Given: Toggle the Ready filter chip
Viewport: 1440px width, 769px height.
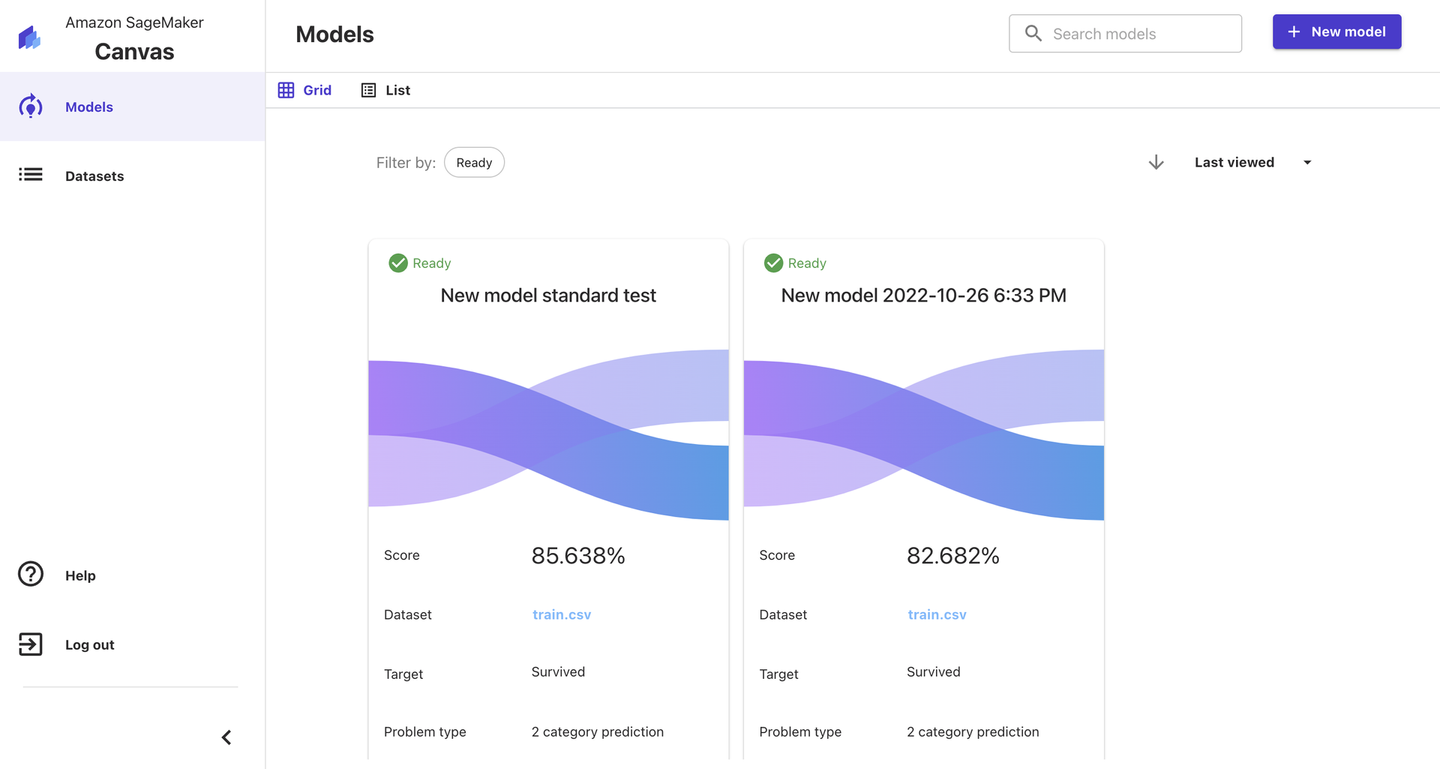Looking at the screenshot, I should pyautogui.click(x=474, y=162).
